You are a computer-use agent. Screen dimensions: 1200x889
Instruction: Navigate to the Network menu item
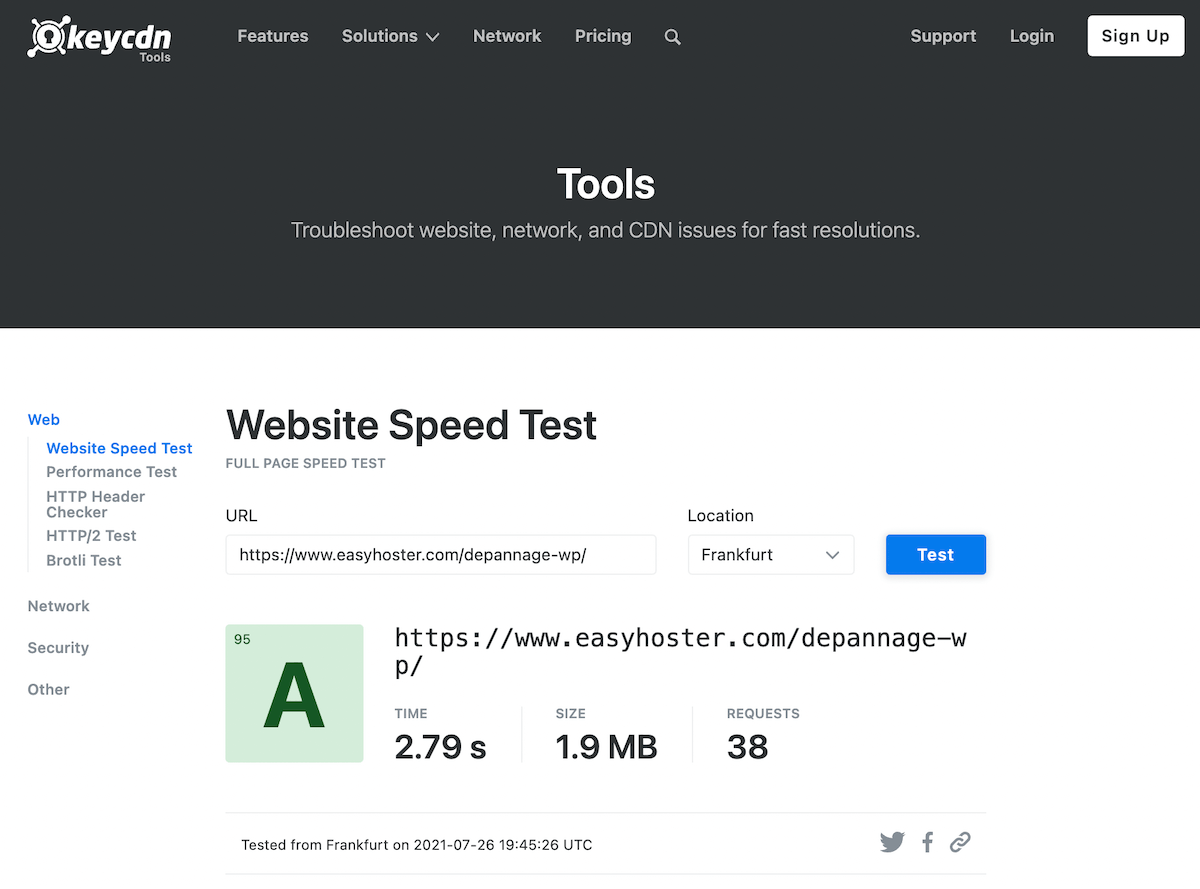[x=507, y=36]
